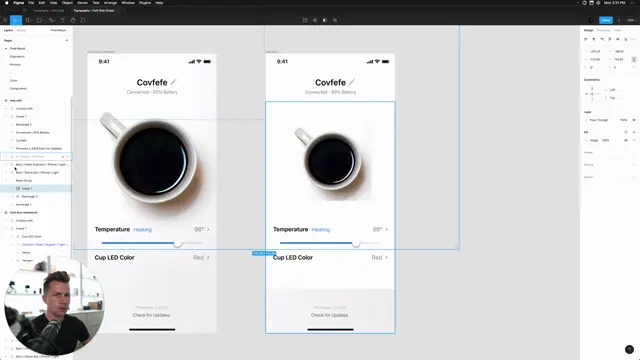
Task: Open the Object menu
Action: tap(67, 3)
